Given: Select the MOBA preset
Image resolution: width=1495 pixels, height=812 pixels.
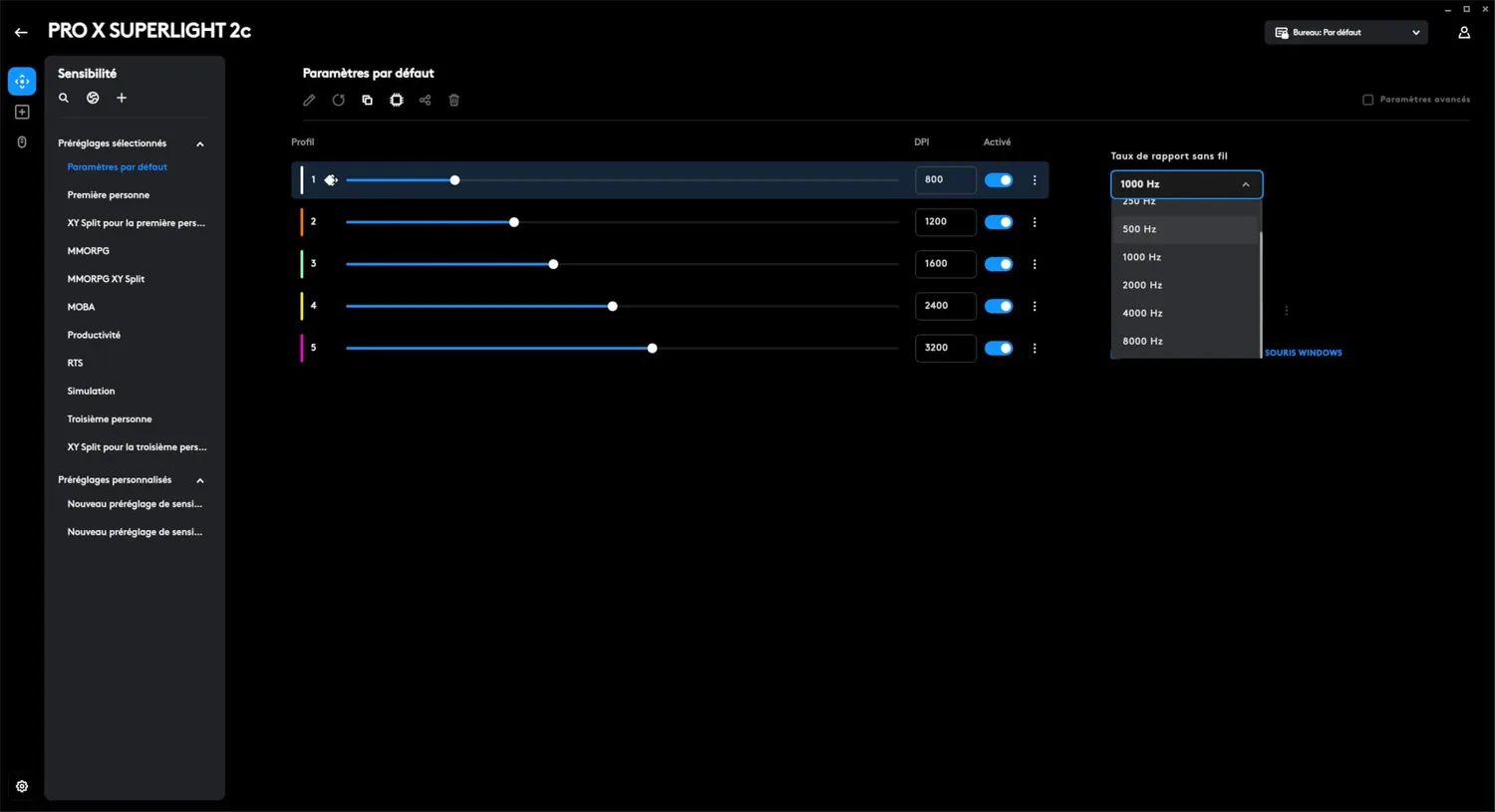Looking at the screenshot, I should coord(82,307).
